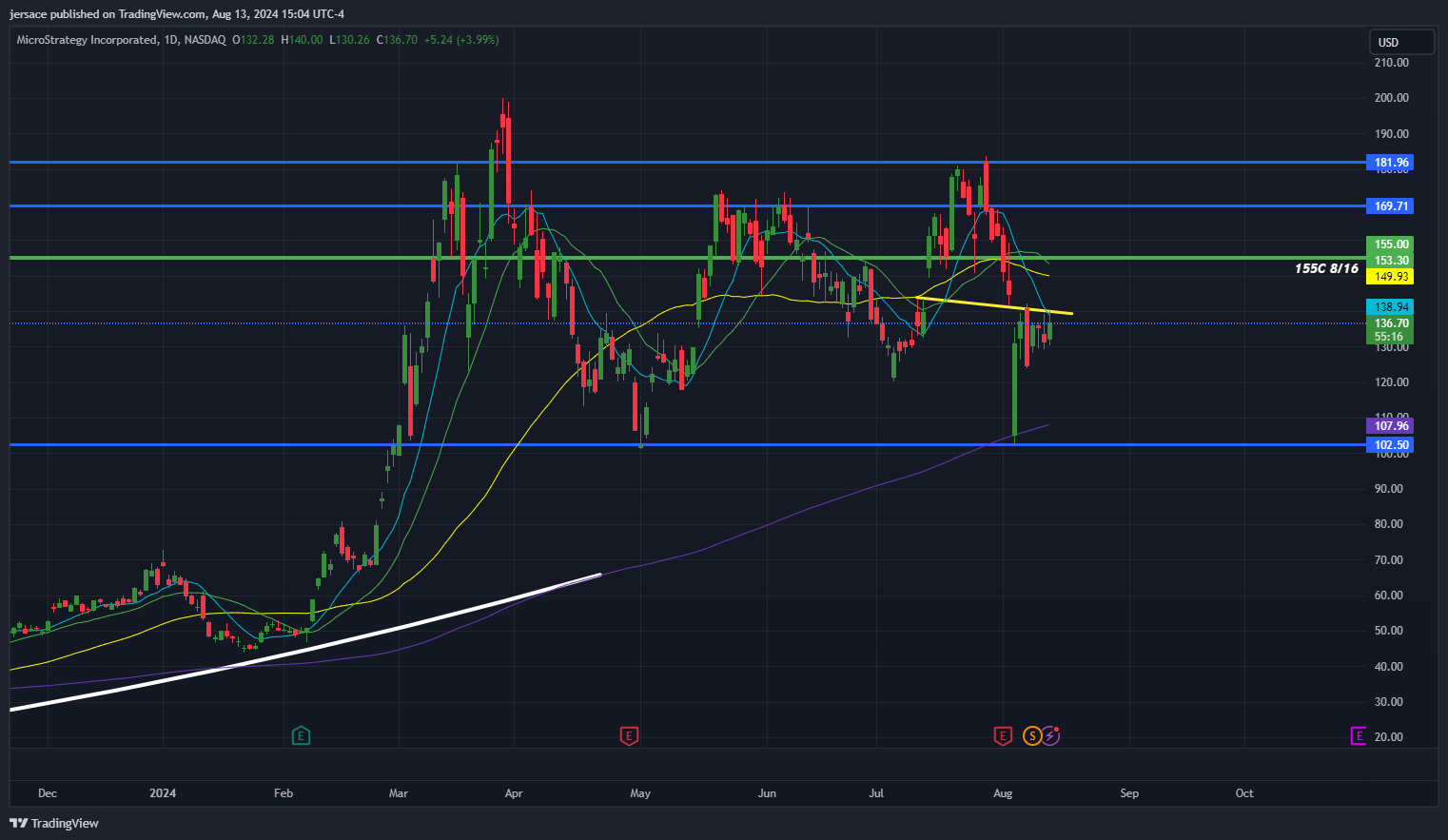The width and height of the screenshot is (1448, 840).
Task: Click the 2024 label on time axis
Action: [x=163, y=793]
